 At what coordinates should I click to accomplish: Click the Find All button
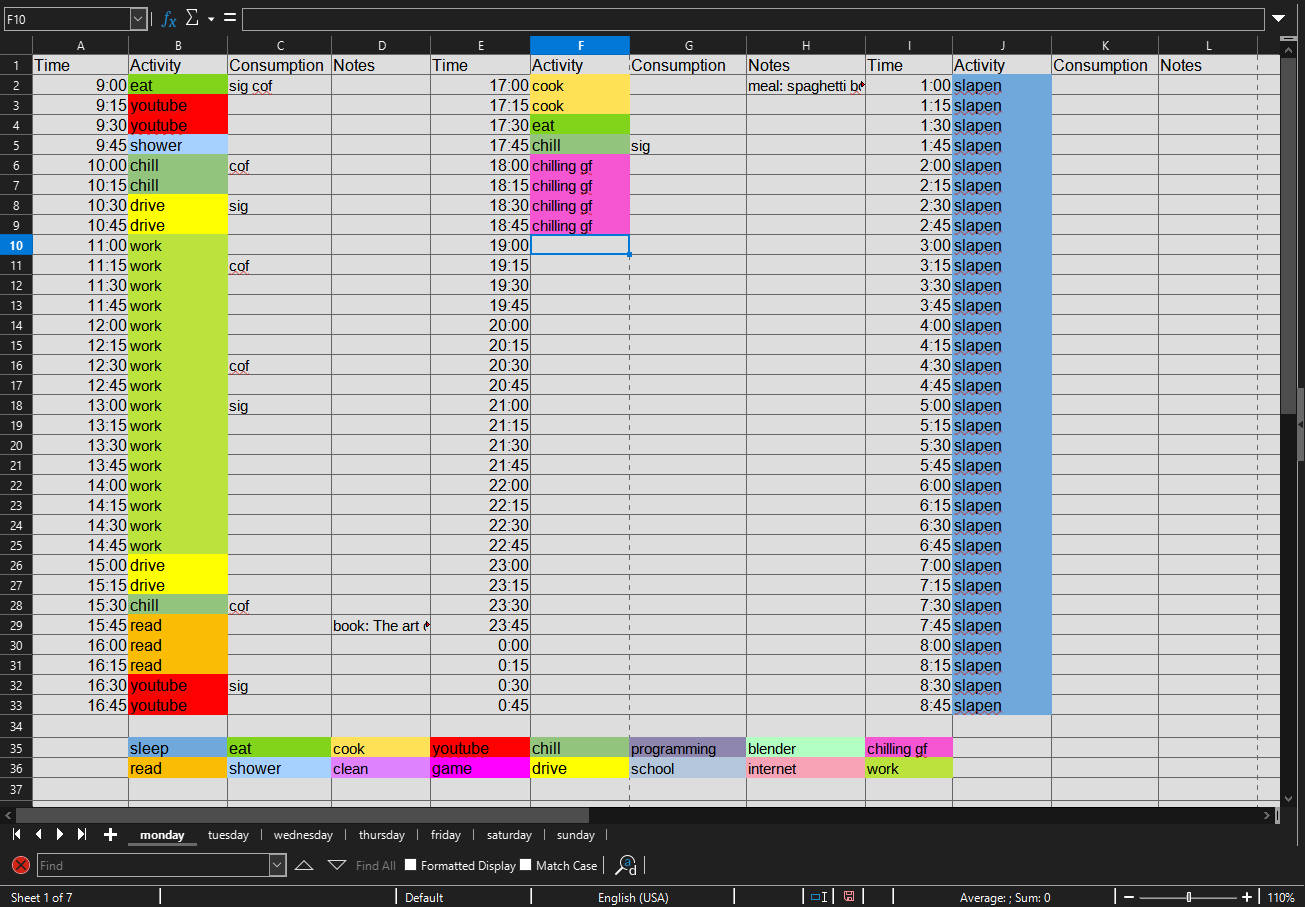(376, 866)
